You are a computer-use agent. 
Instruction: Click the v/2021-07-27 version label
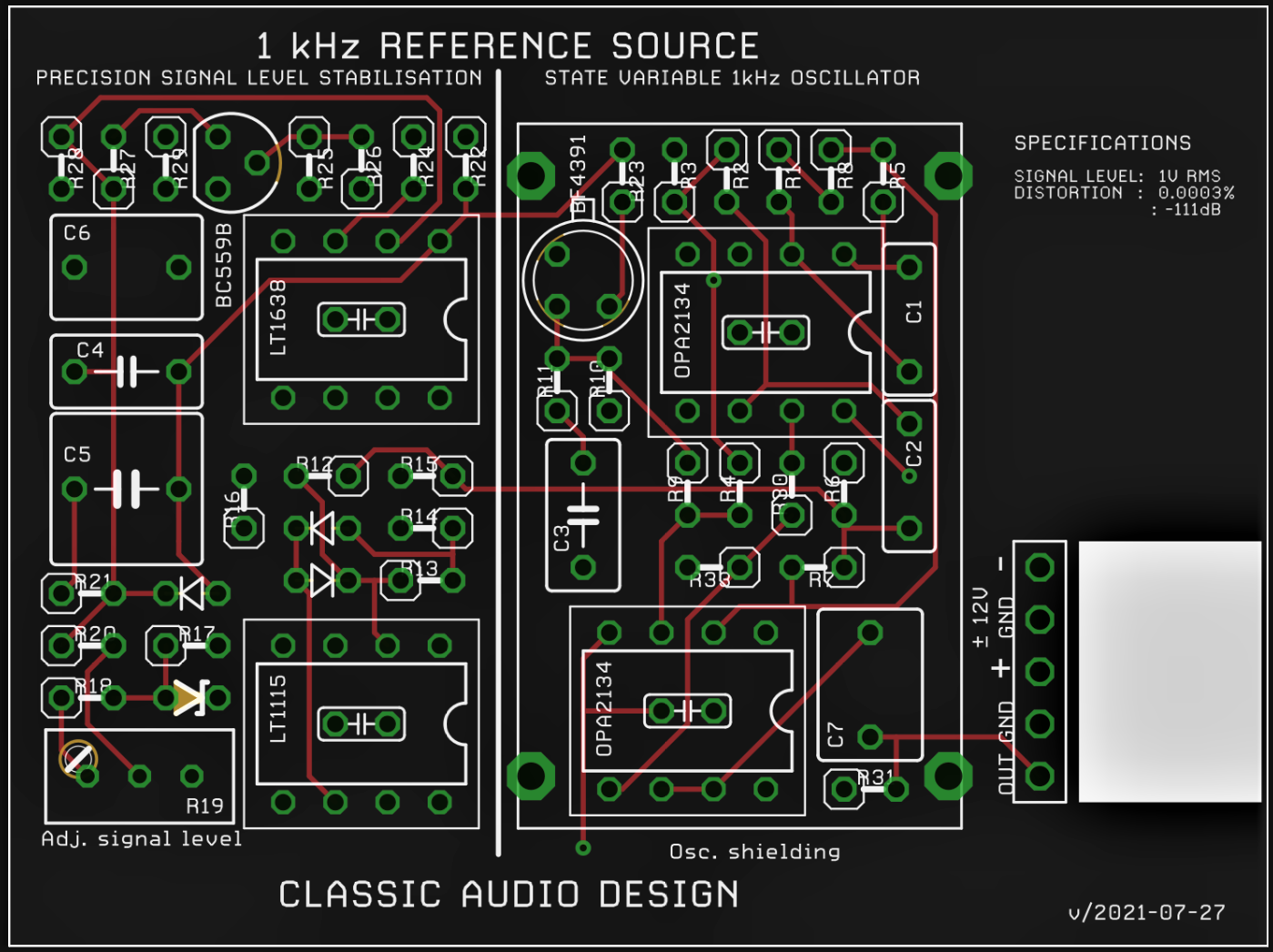[x=1147, y=910]
